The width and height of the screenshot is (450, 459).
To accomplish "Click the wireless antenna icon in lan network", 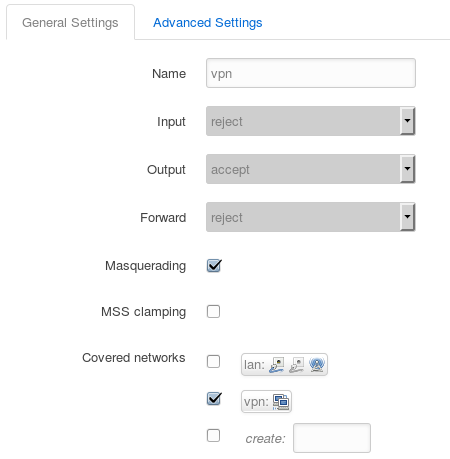I will (x=317, y=365).
